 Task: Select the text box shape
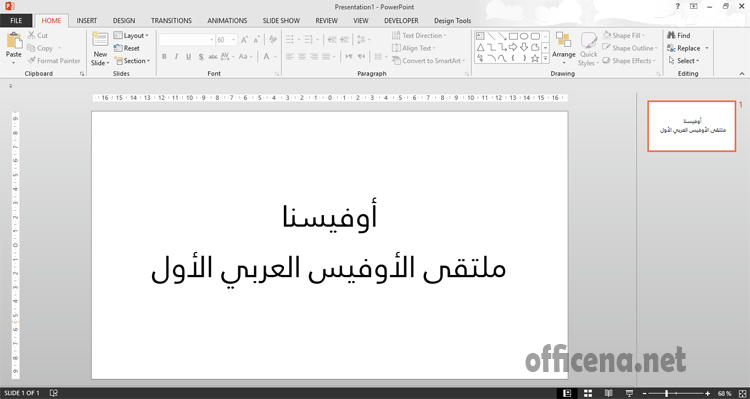[480, 36]
